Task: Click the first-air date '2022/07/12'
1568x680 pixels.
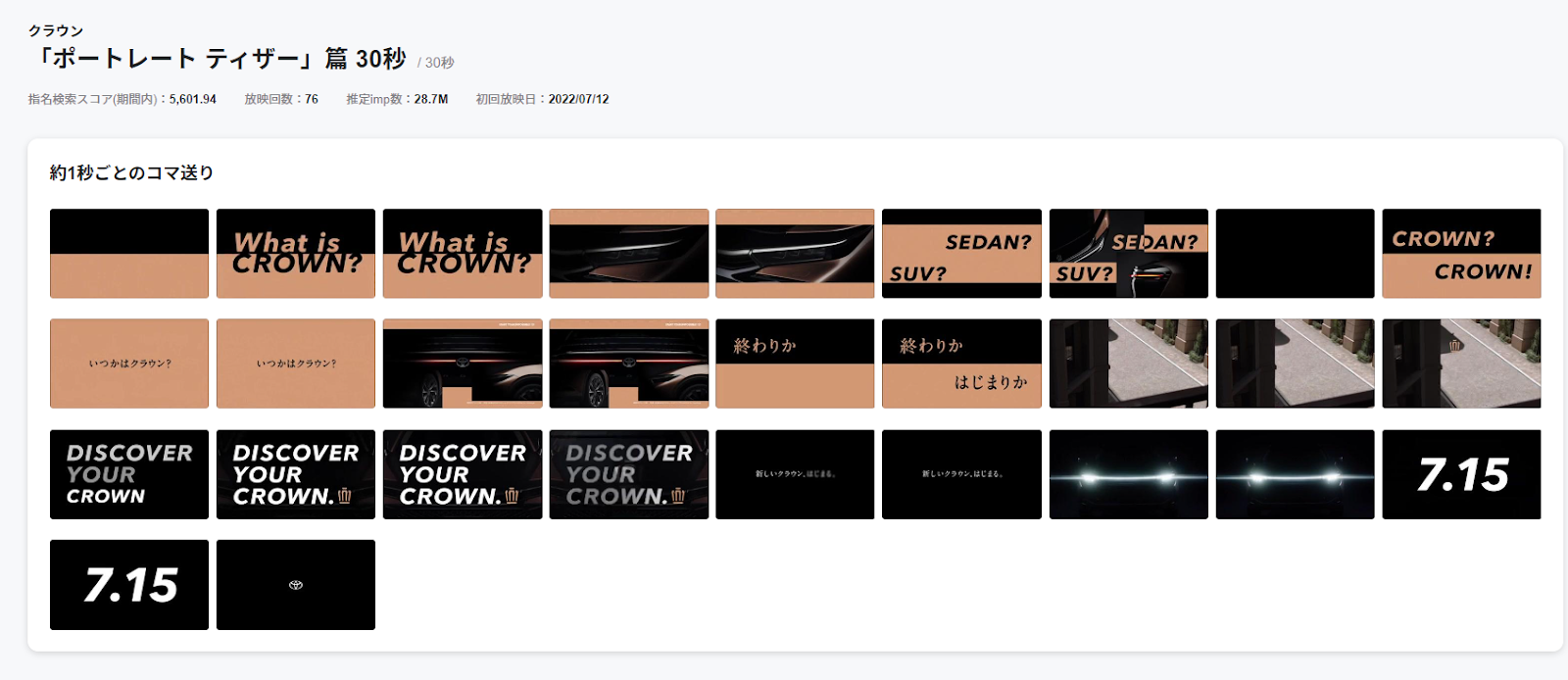Action: (x=578, y=99)
